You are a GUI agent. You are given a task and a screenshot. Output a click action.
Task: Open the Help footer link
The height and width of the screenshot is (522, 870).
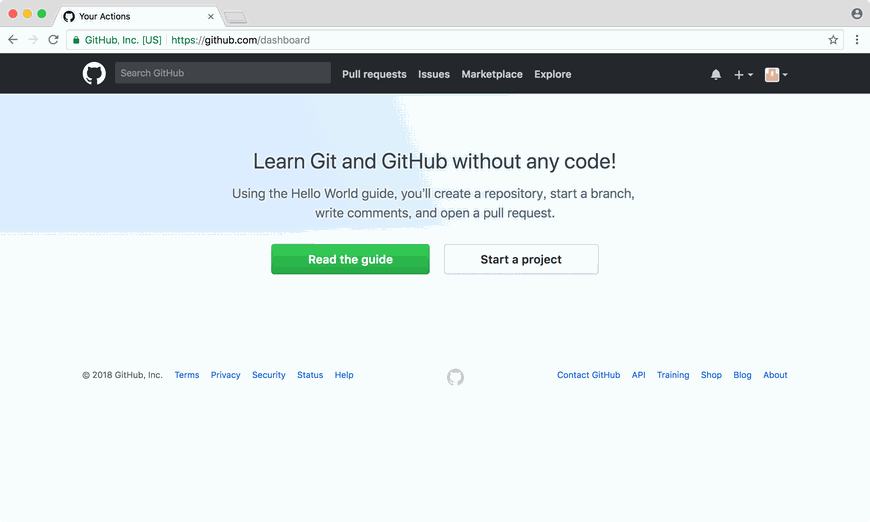(344, 375)
